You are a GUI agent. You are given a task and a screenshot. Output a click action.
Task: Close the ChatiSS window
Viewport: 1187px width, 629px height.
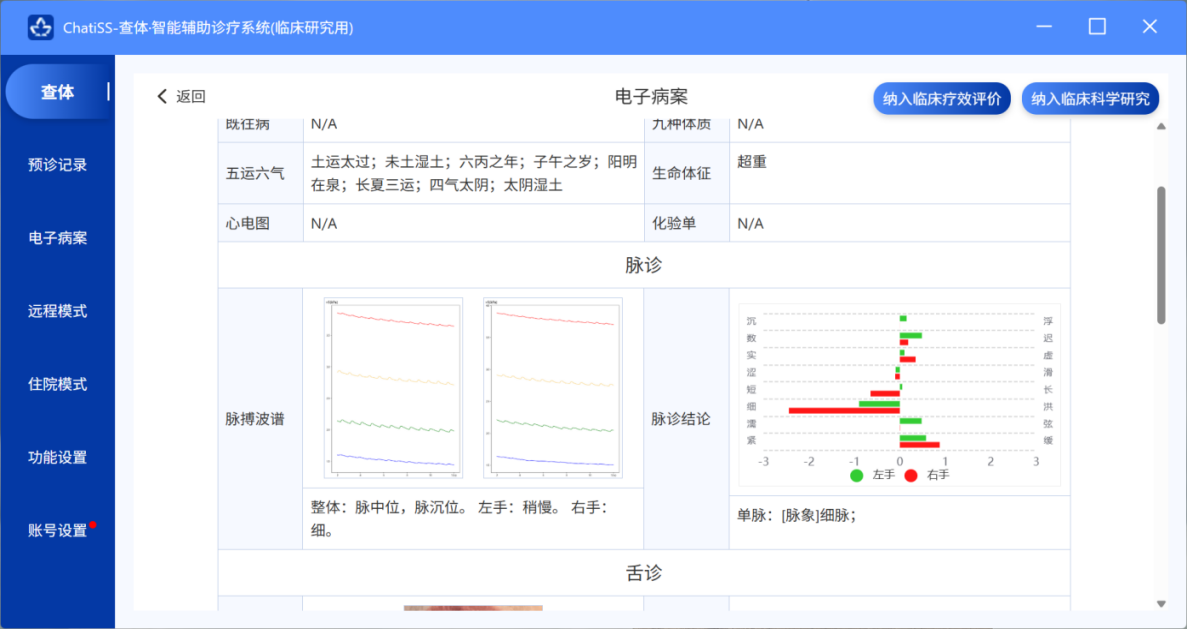coord(1149,26)
